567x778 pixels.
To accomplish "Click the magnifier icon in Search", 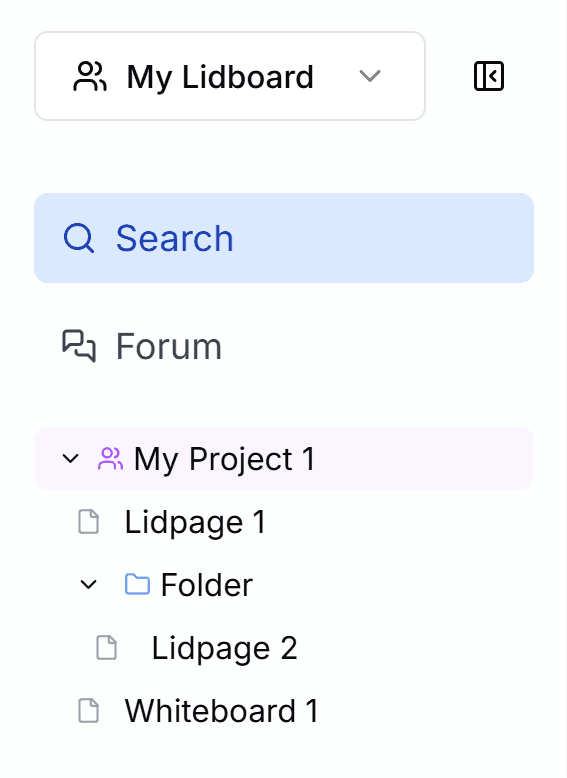I will [x=79, y=238].
